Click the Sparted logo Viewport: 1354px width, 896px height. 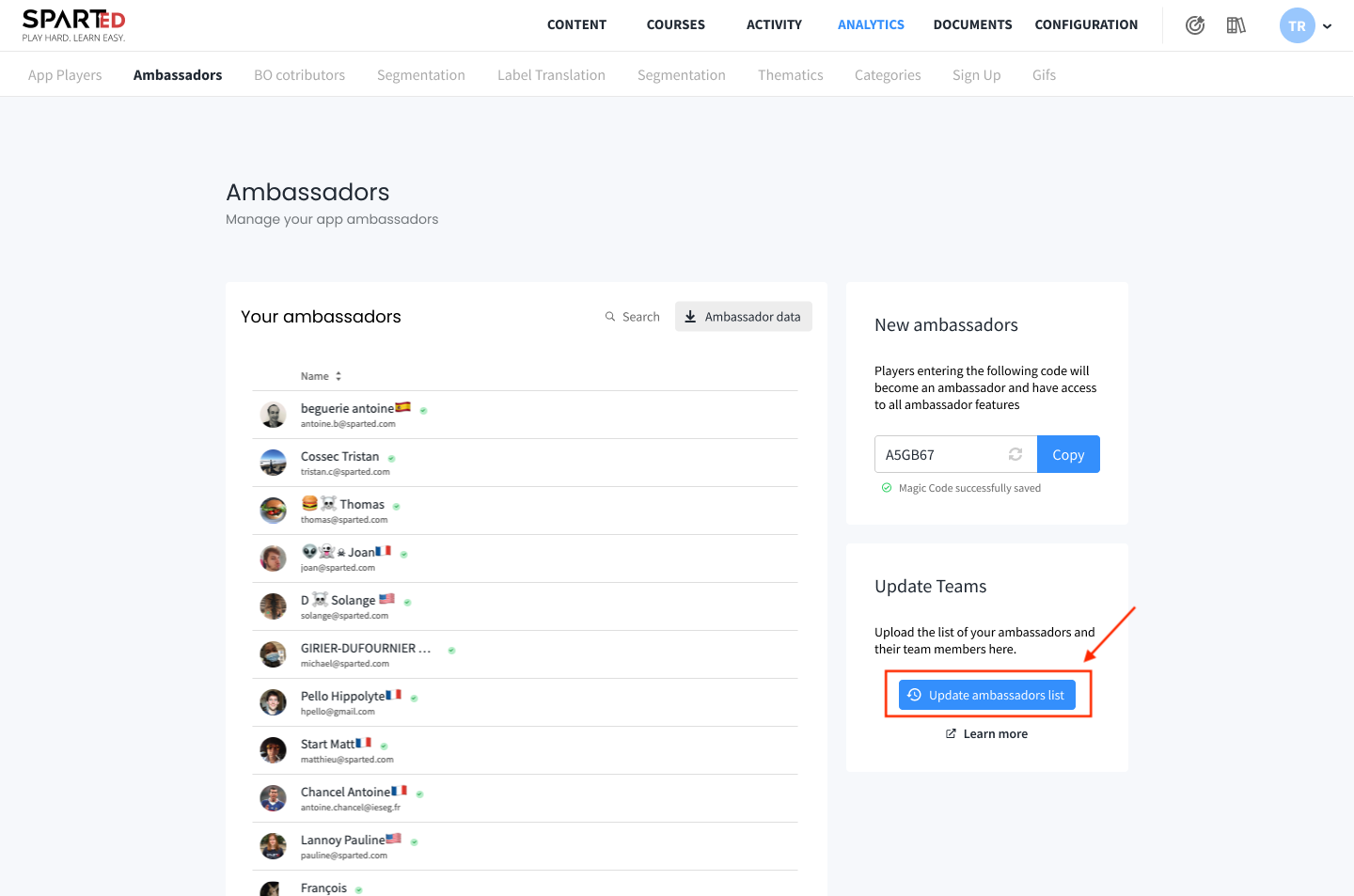pos(74,25)
